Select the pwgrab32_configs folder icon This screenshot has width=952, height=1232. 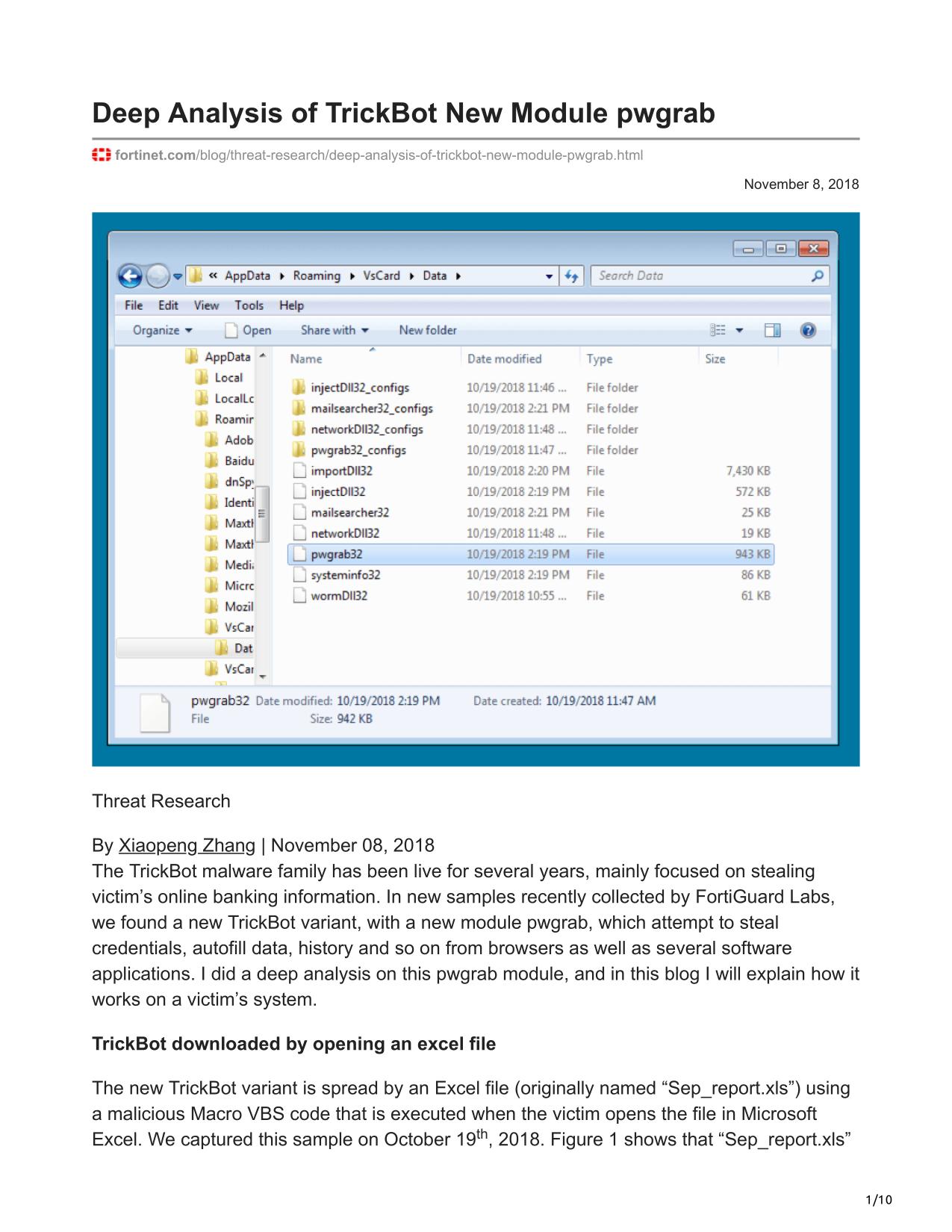[299, 449]
